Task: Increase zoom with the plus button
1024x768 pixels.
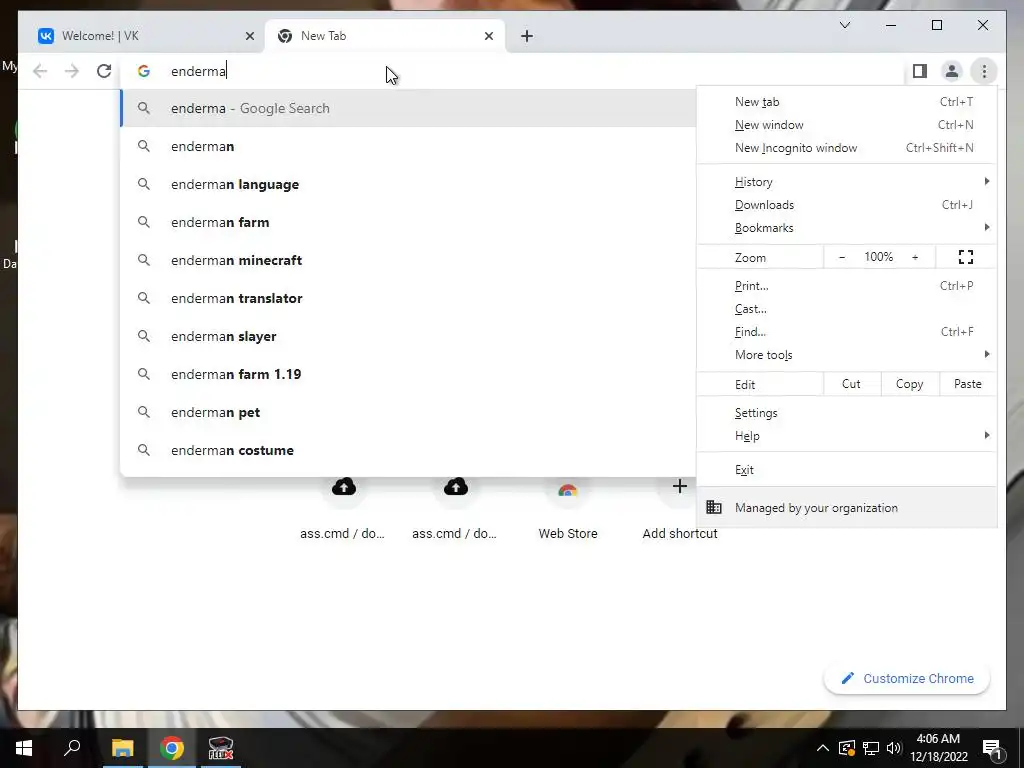Action: 915,257
